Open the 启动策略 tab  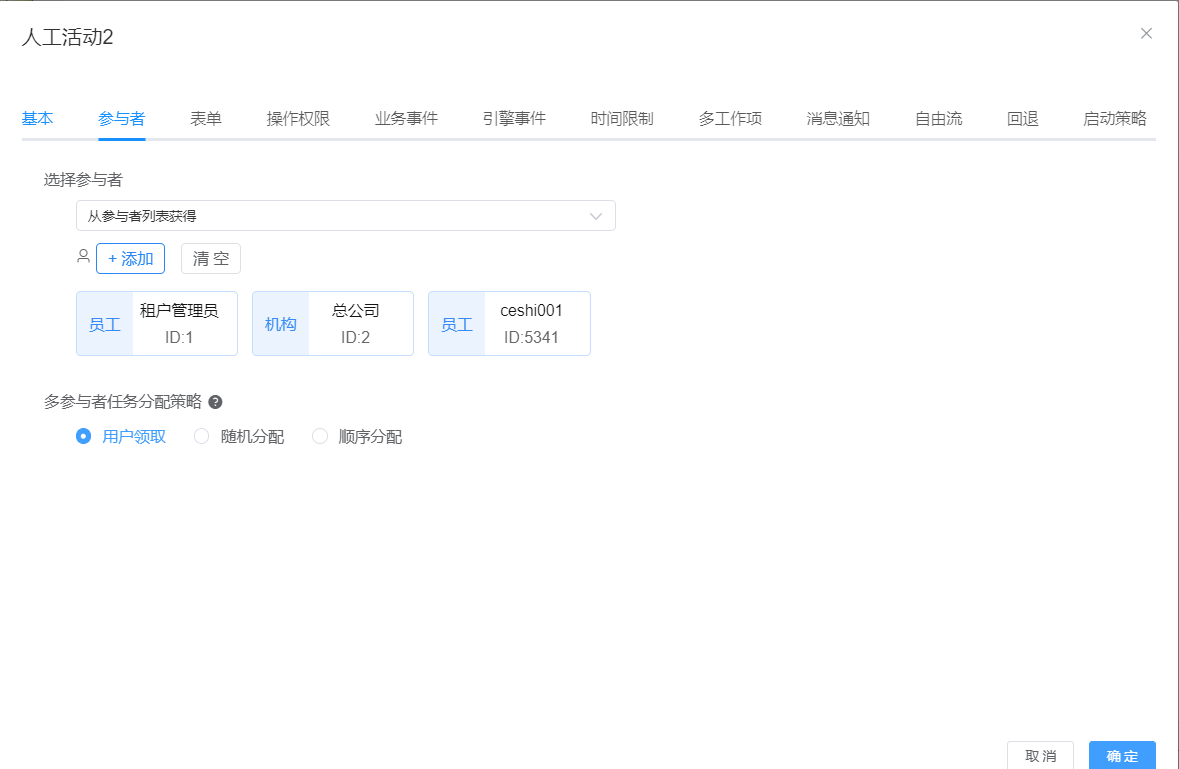pos(1114,119)
